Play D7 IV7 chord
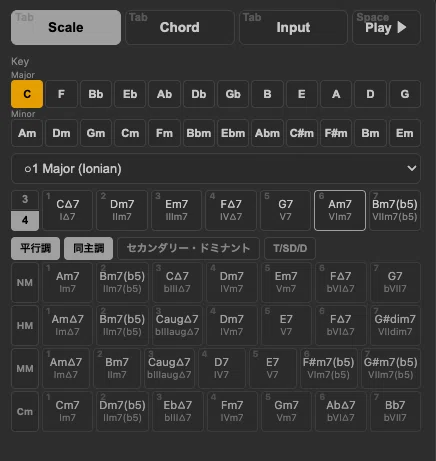This screenshot has height=461, width=436. tap(222, 369)
